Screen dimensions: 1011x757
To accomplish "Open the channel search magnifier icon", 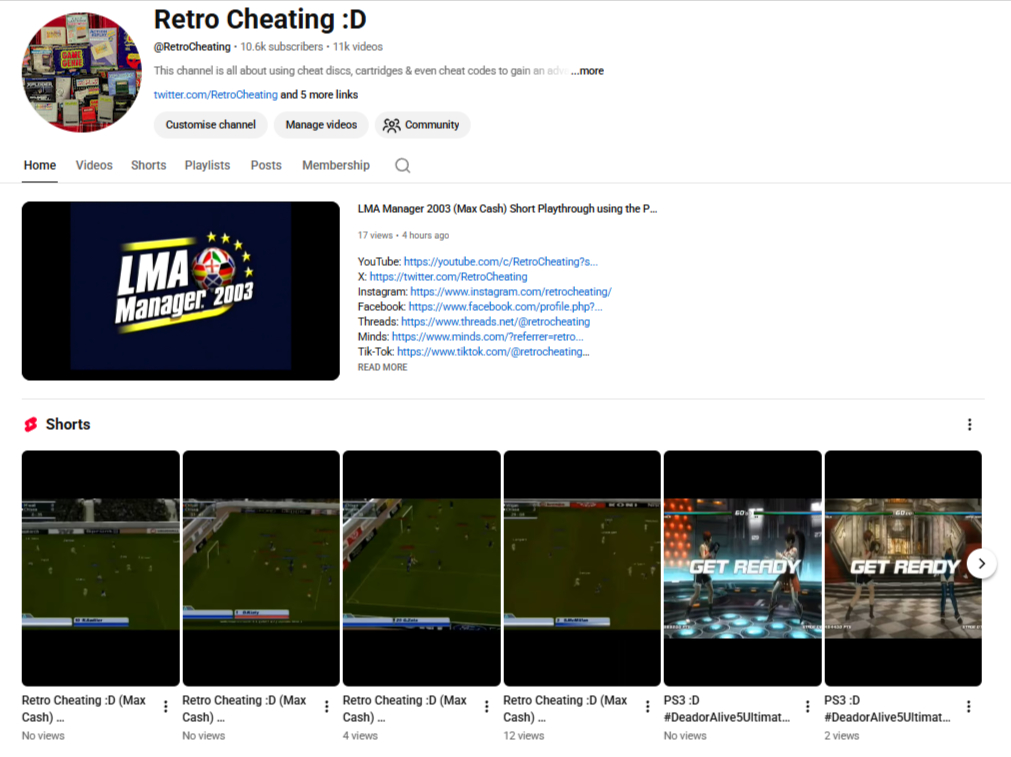I will 402,166.
